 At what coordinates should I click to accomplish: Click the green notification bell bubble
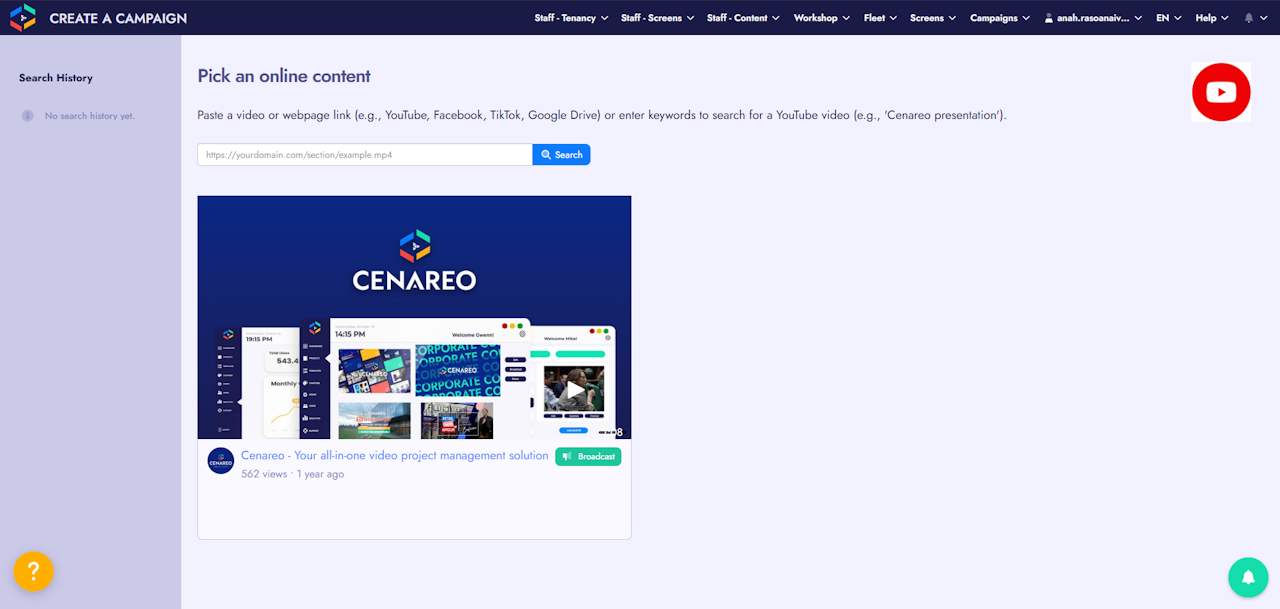1248,577
